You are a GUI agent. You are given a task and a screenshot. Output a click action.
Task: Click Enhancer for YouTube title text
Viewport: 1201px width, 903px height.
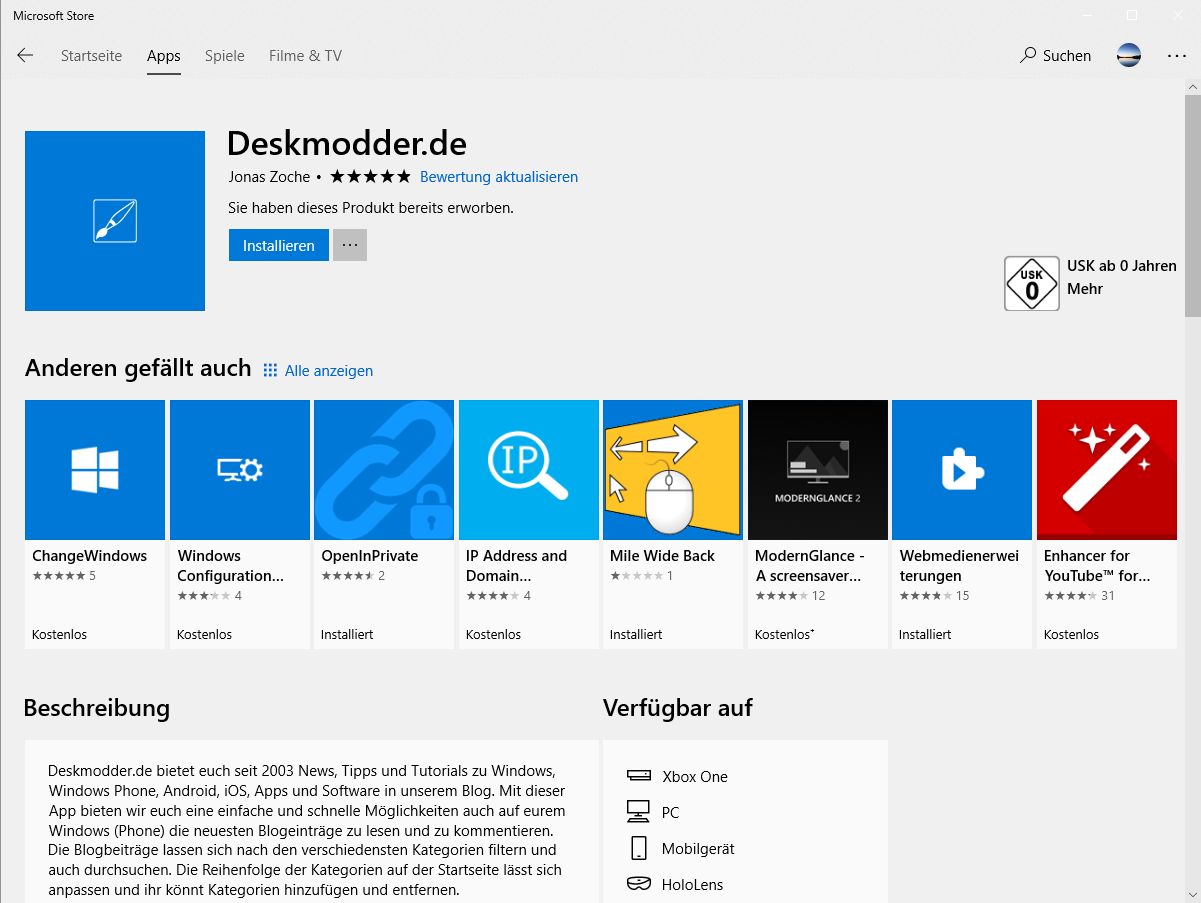click(x=1097, y=566)
